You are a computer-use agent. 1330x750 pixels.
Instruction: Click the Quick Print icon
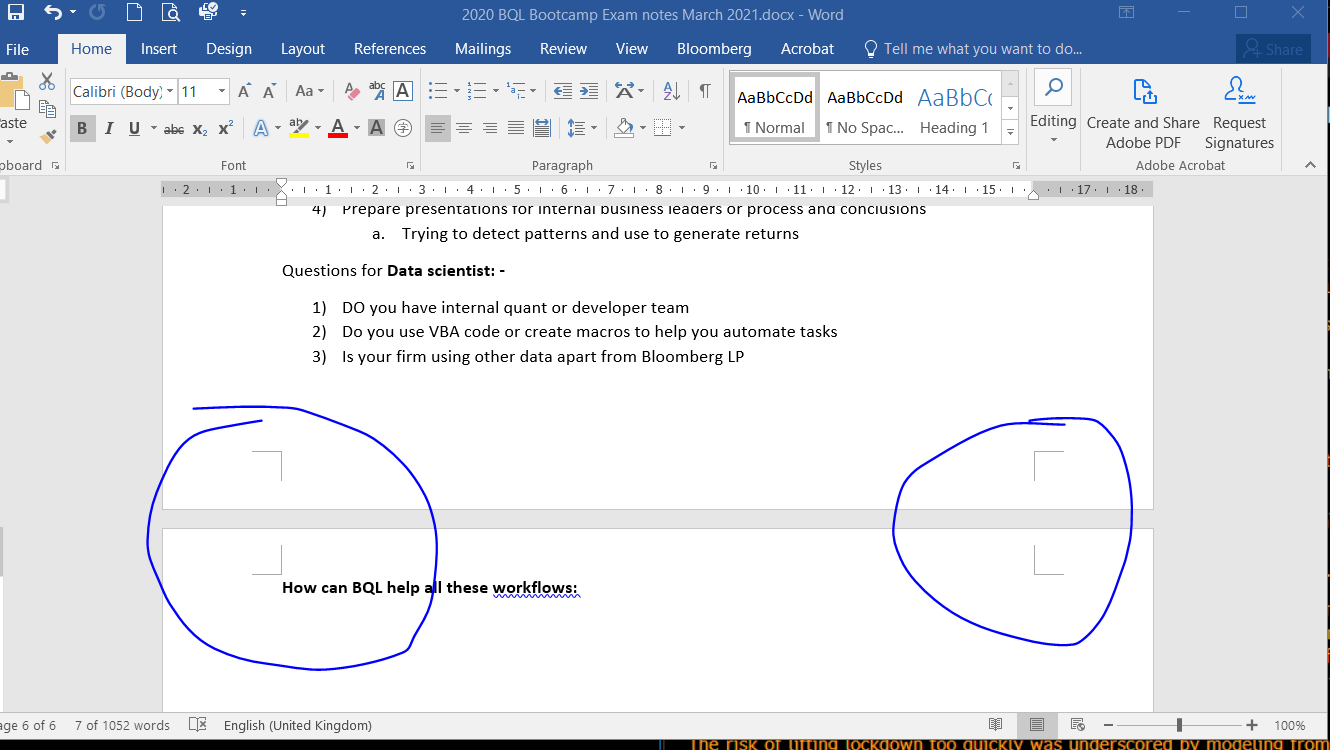pos(208,13)
